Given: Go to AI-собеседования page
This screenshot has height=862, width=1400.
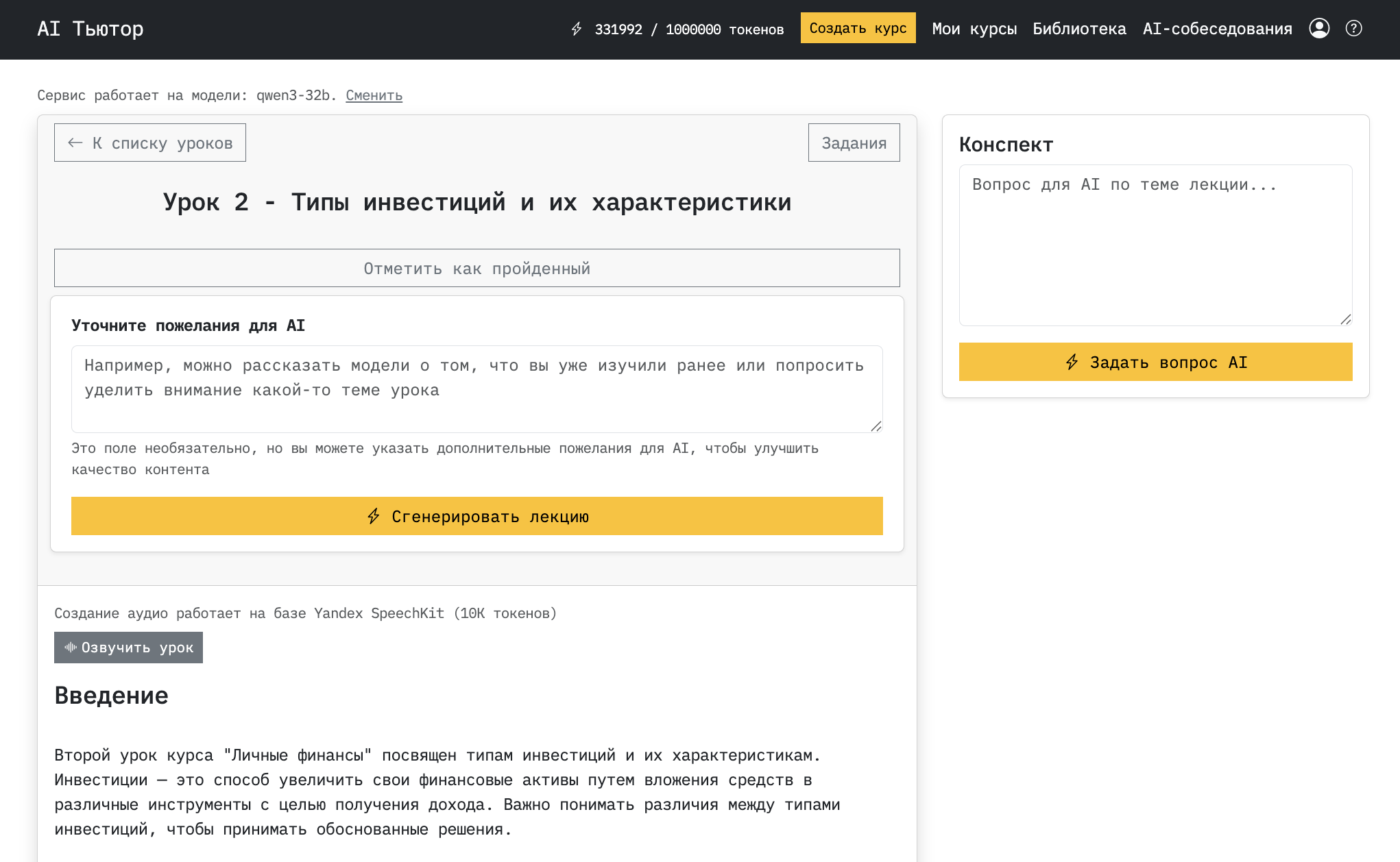Looking at the screenshot, I should [x=1217, y=29].
